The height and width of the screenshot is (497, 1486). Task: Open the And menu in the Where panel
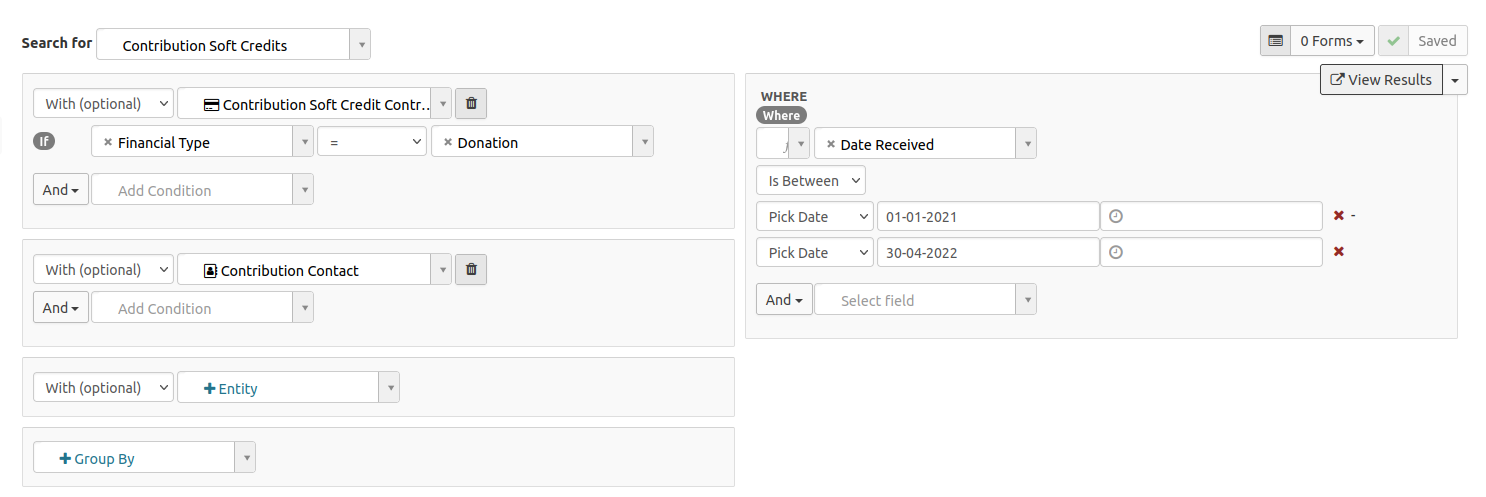coord(785,300)
